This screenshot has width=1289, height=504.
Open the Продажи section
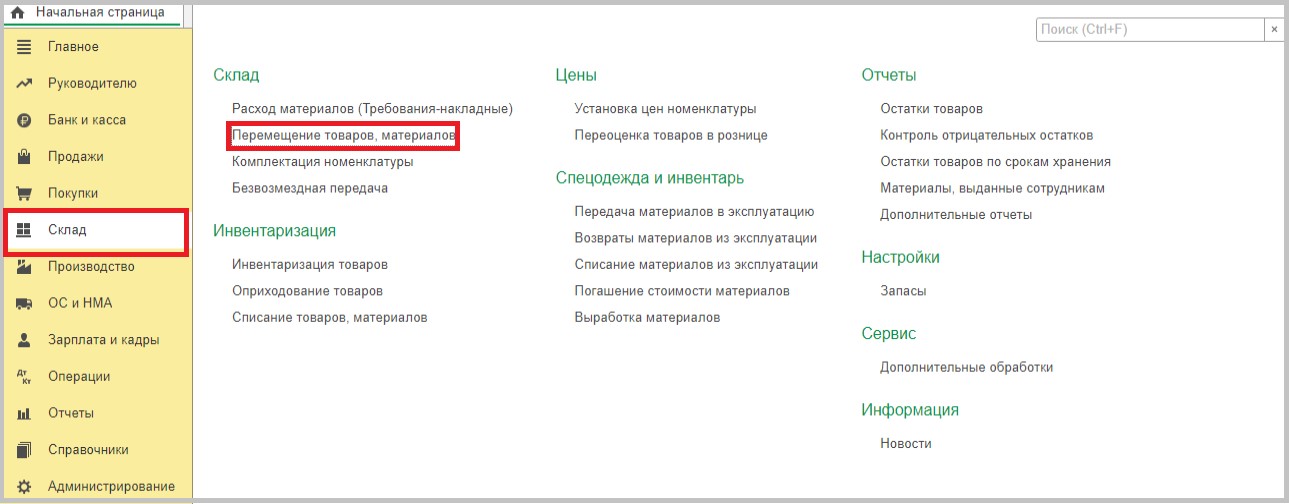(x=76, y=157)
